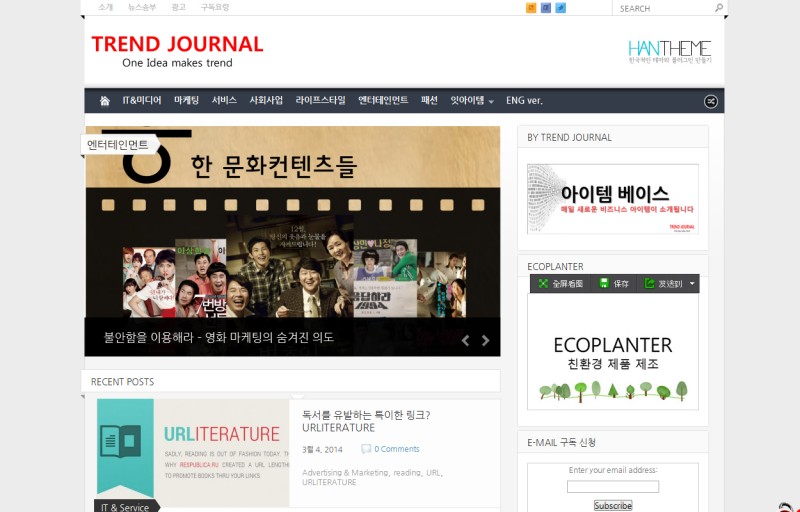Screen dimensions: 800x512
Task: Open the IT&미디어 menu item
Action: (x=141, y=101)
